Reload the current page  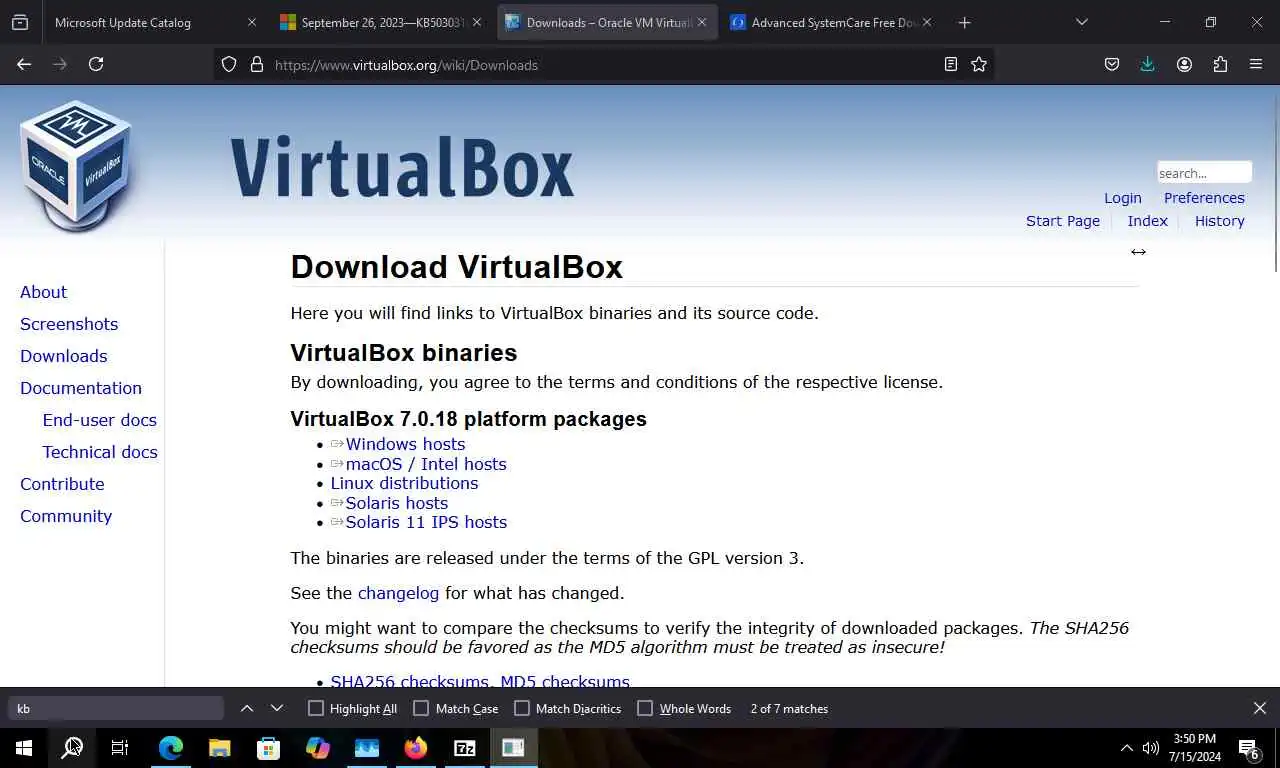pos(96,64)
